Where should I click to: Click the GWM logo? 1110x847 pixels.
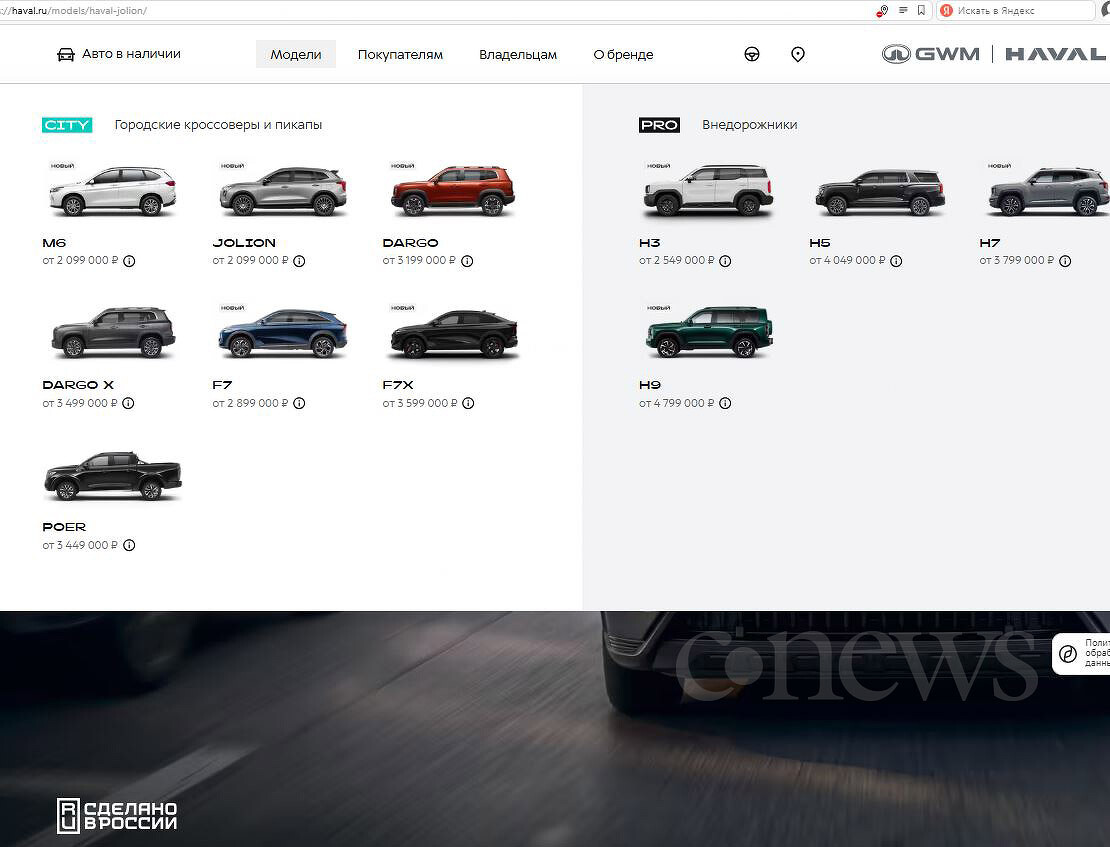[931, 54]
